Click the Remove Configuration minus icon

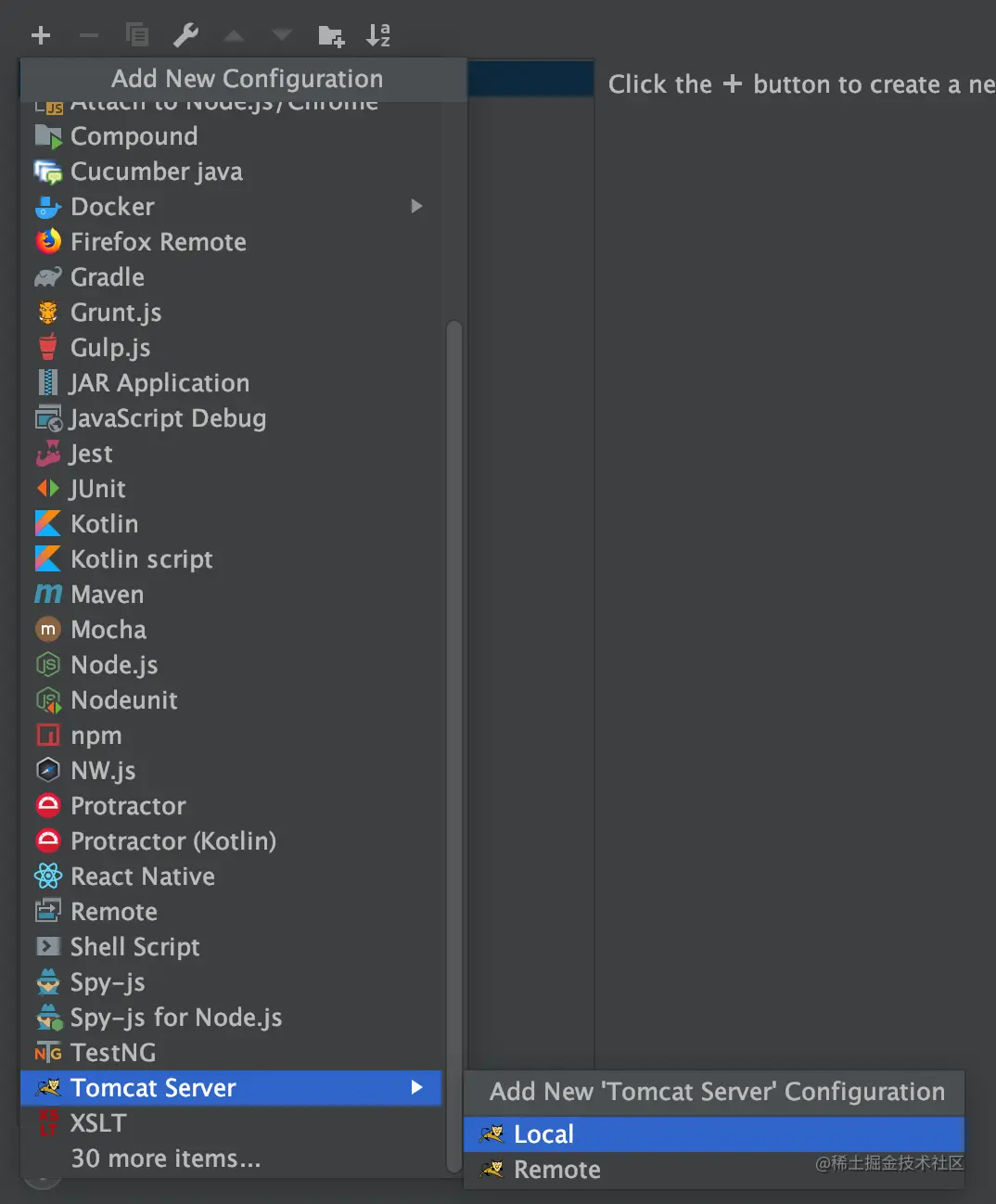pyautogui.click(x=89, y=35)
